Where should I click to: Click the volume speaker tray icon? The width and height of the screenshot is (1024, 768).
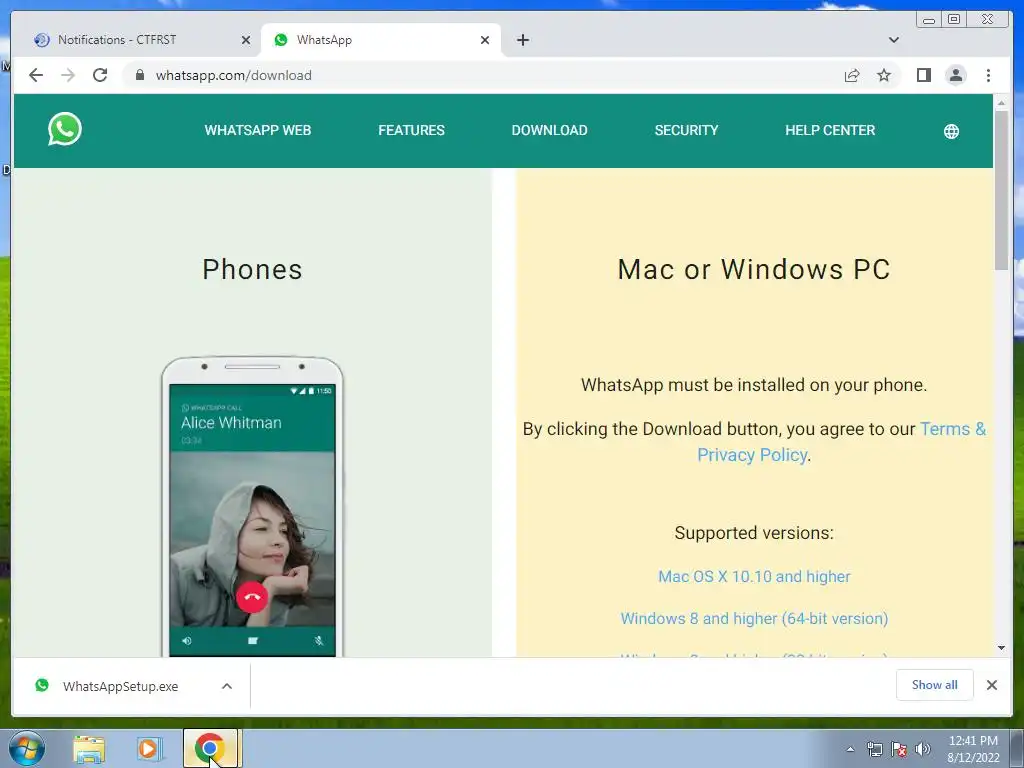(922, 749)
